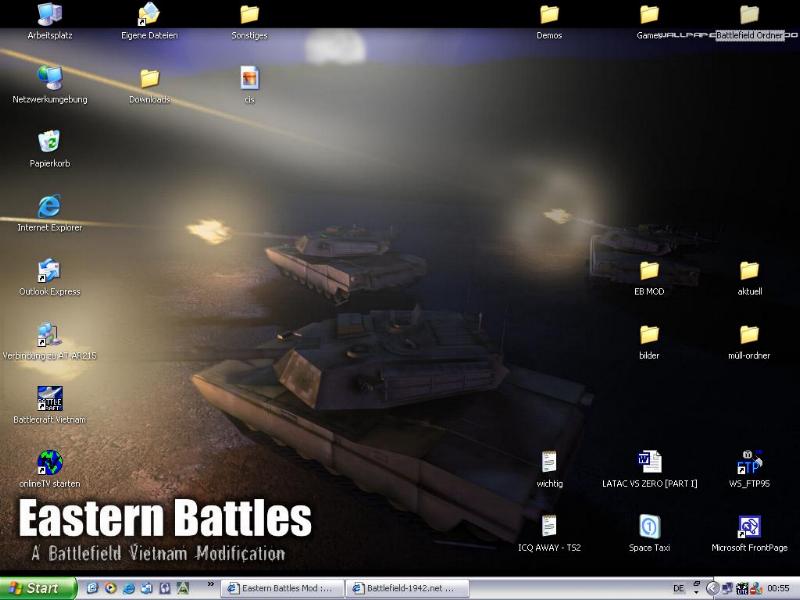Screen dimensions: 800x600
Task: Launch Microsoft FrontPage shortcut
Action: point(749,527)
